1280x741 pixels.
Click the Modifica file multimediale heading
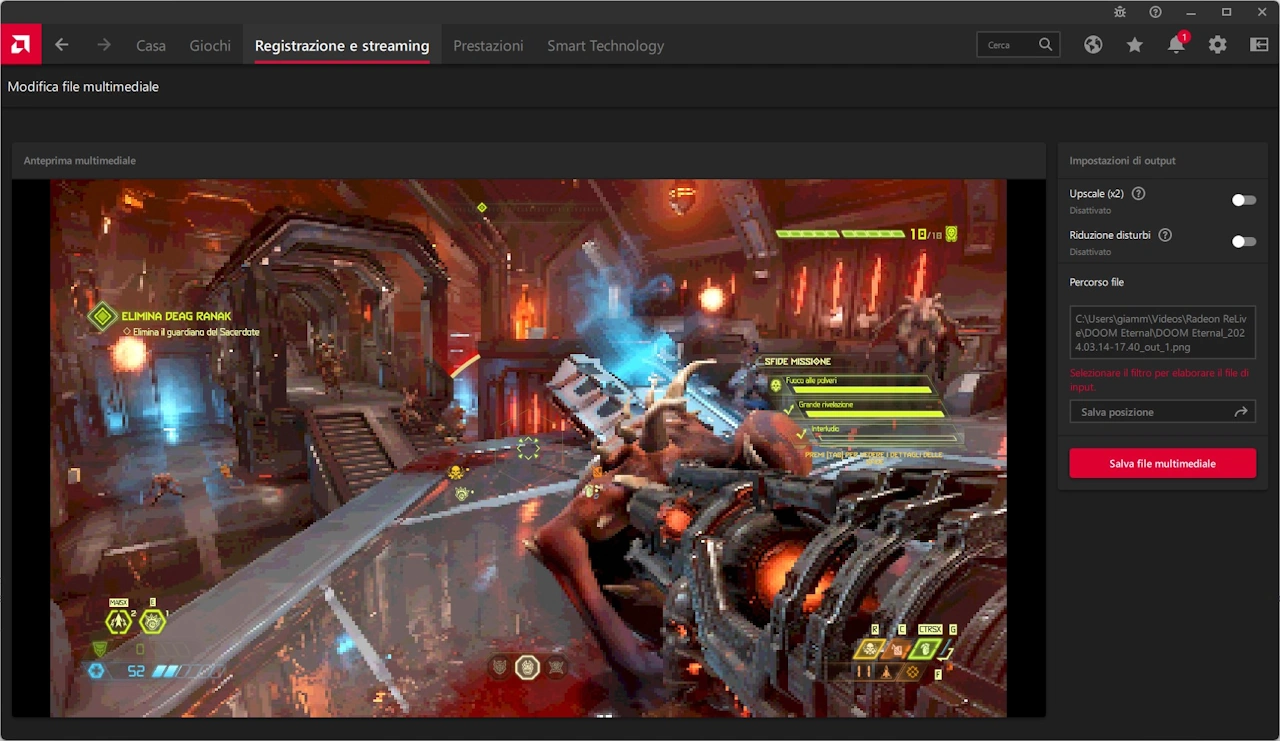pyautogui.click(x=83, y=87)
